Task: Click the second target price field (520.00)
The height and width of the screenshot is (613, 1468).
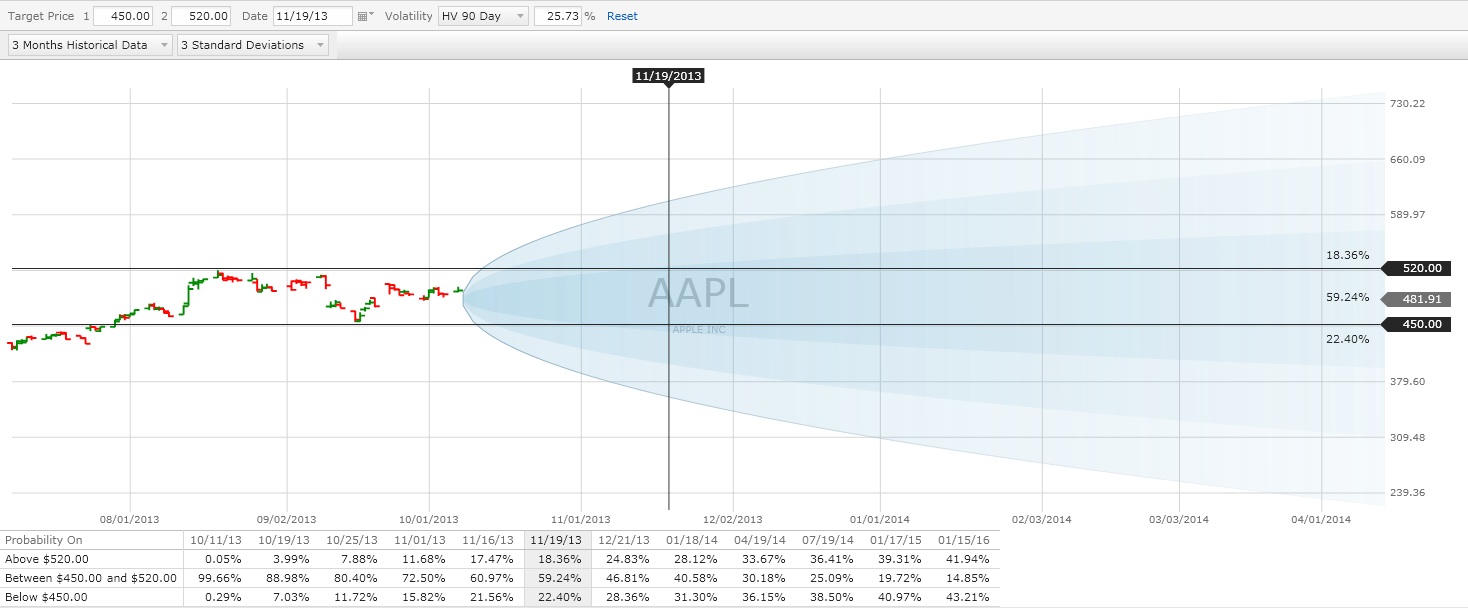Action: click(x=202, y=16)
